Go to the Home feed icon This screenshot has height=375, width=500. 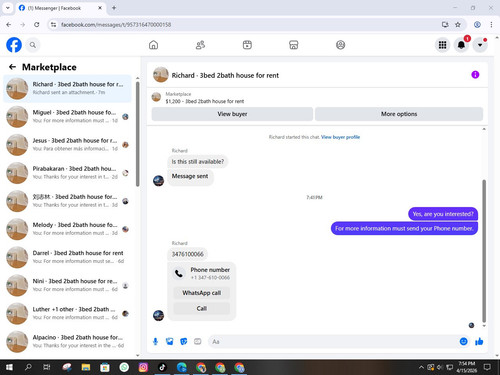pyautogui.click(x=153, y=45)
